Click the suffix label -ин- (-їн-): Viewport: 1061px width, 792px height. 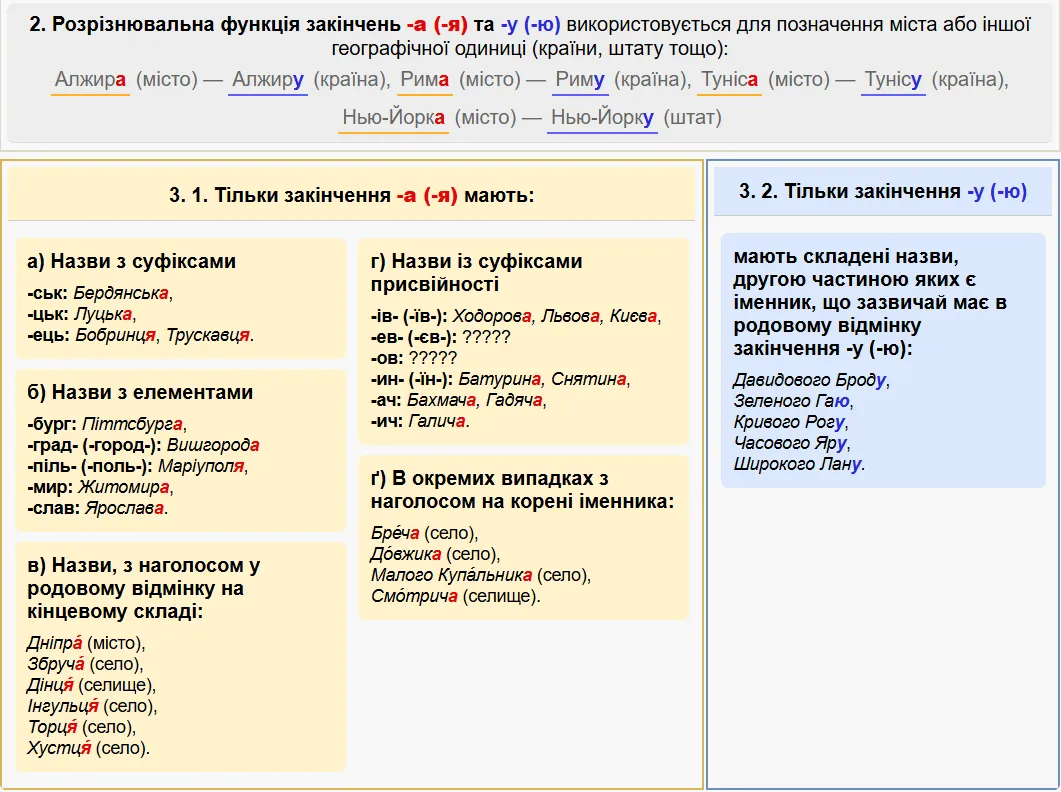point(412,379)
